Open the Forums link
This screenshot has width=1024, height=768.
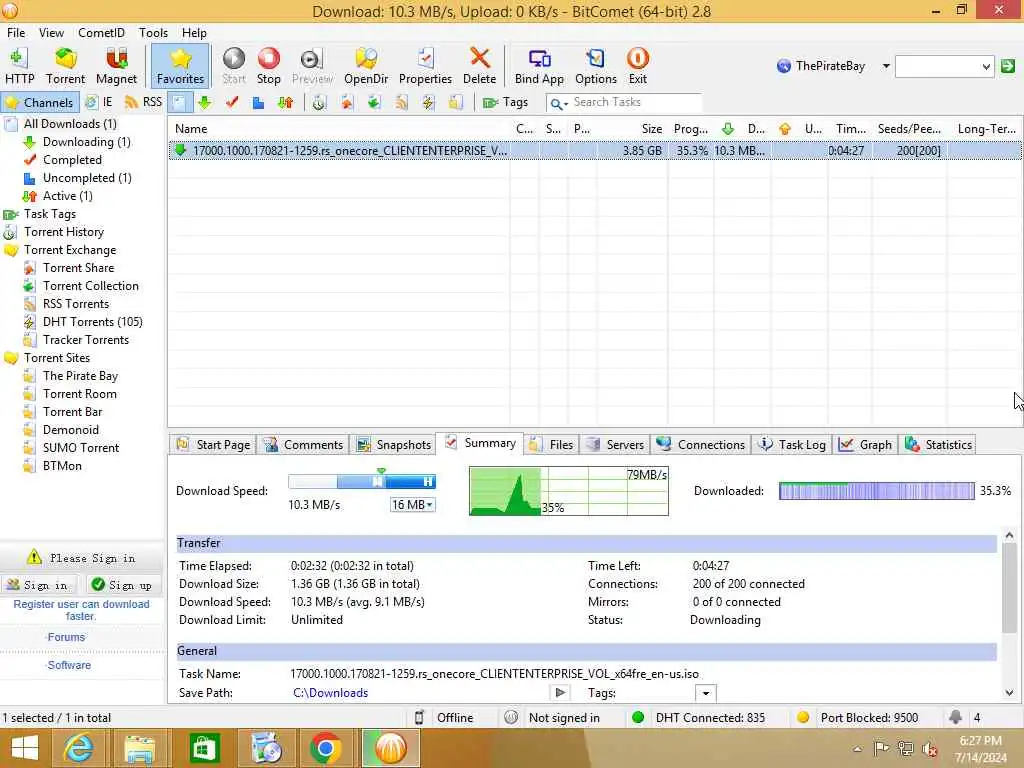(x=66, y=637)
